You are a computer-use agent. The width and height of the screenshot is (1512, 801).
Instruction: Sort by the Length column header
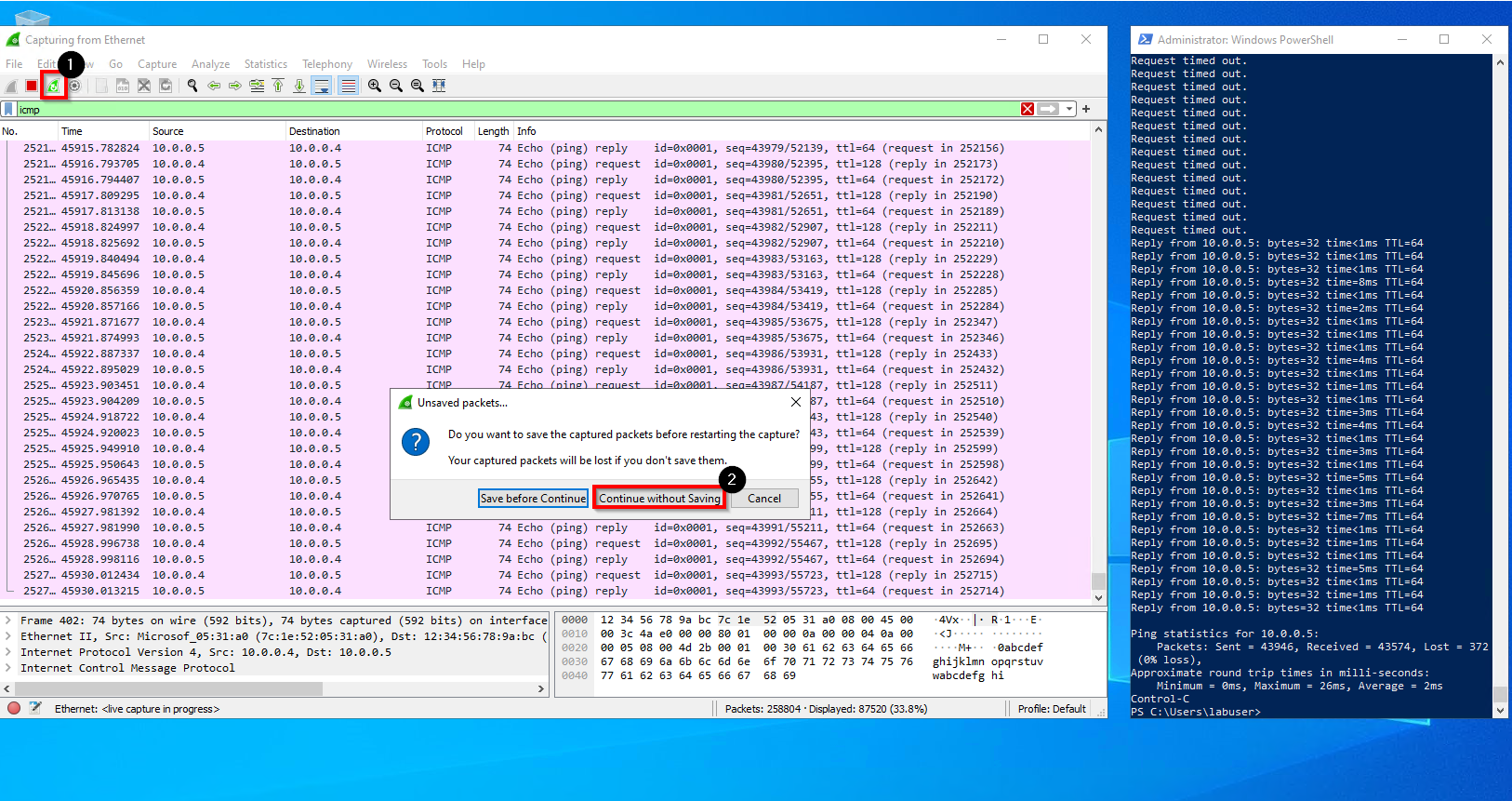[x=494, y=131]
